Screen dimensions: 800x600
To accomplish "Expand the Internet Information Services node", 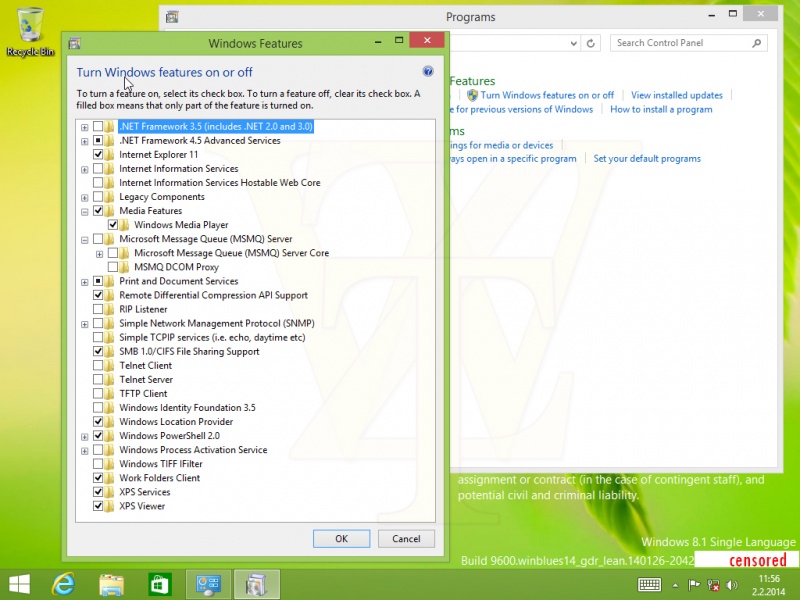I will coord(85,169).
